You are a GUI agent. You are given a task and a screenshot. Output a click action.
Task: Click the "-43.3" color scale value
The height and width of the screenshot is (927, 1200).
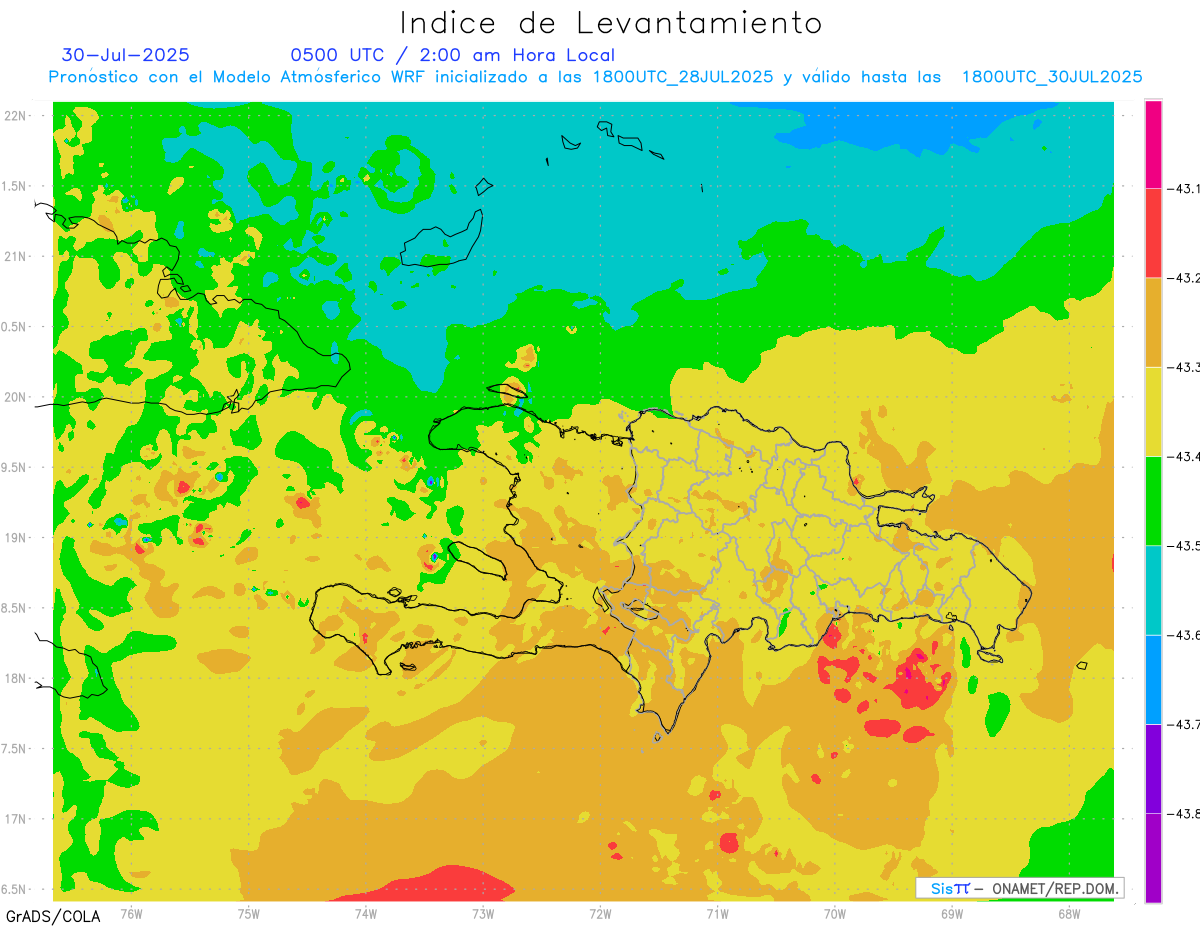[1185, 367]
